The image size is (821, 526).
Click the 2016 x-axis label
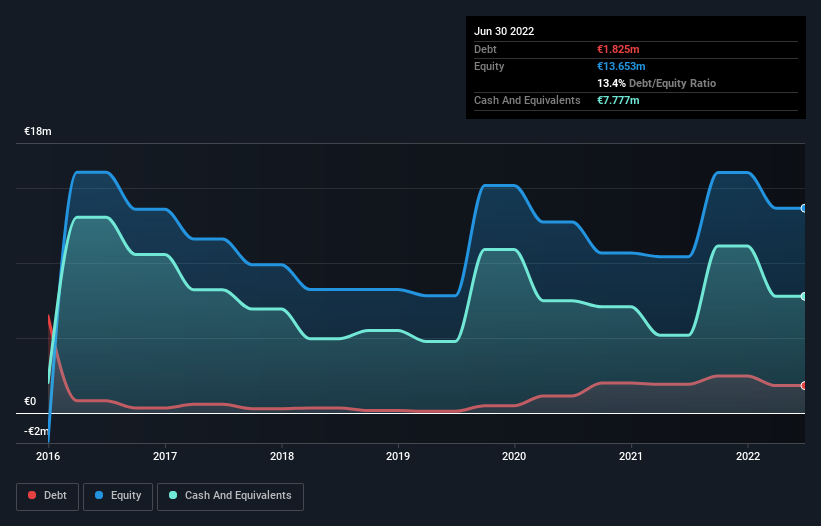coord(48,456)
